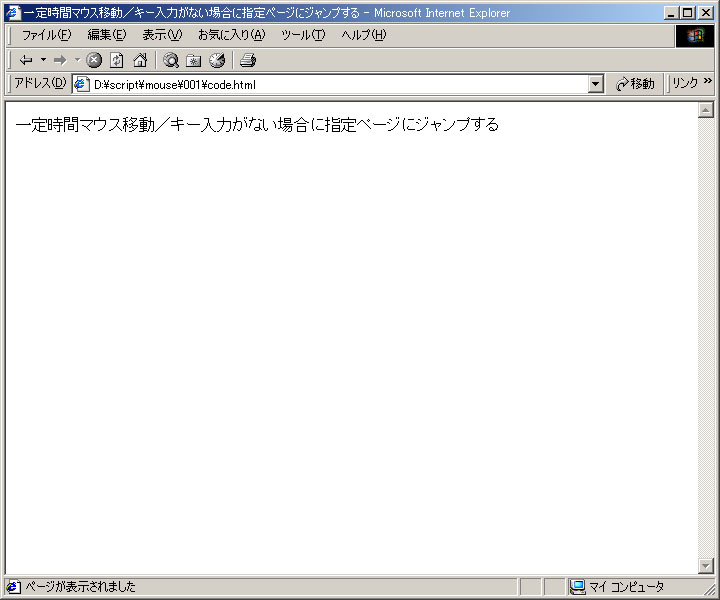Open the History clock icon
Viewport: 720px width, 600px height.
pos(217,60)
